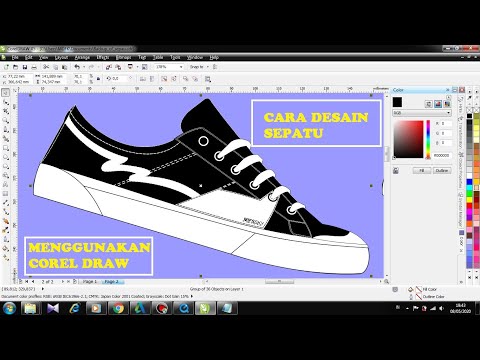This screenshot has width=480, height=360.
Task: Show color viewers in Color docker
Action: click(438, 104)
